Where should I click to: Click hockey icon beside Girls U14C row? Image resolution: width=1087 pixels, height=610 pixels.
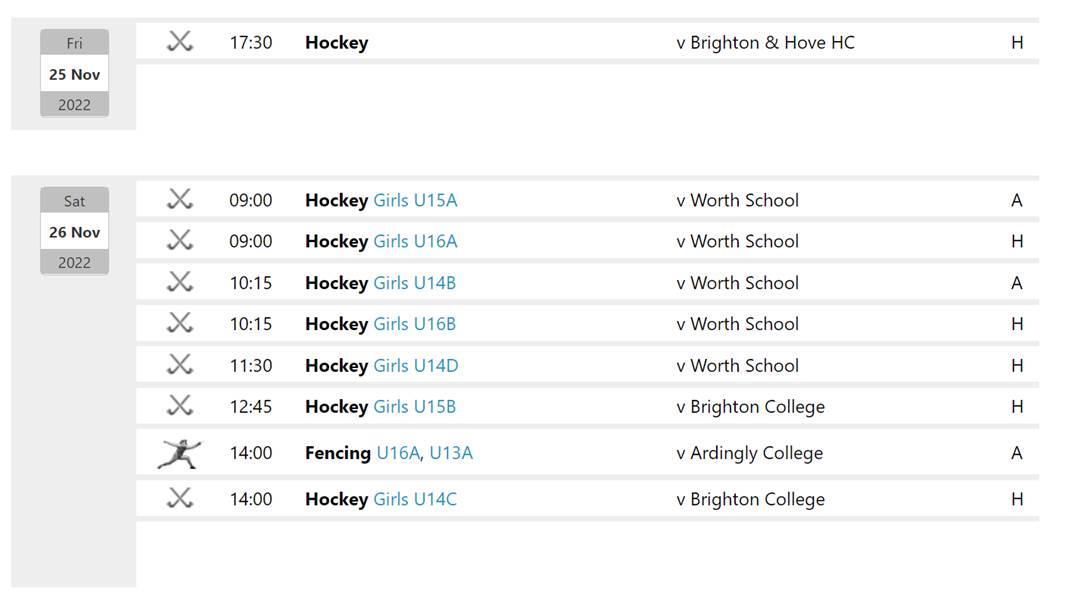(x=180, y=498)
